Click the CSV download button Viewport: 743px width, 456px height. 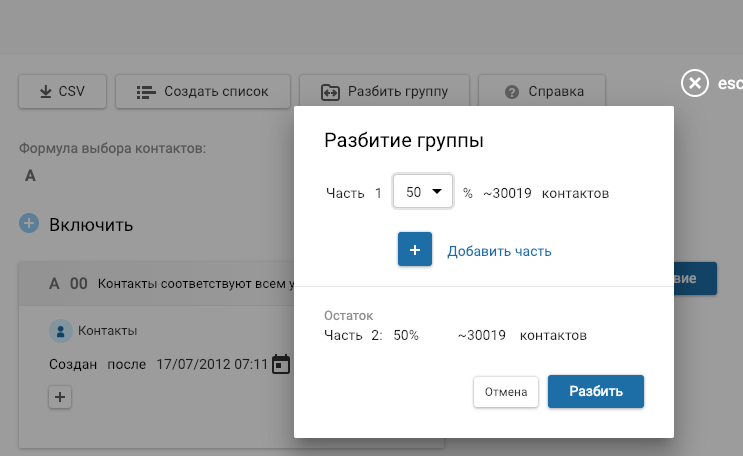click(62, 92)
